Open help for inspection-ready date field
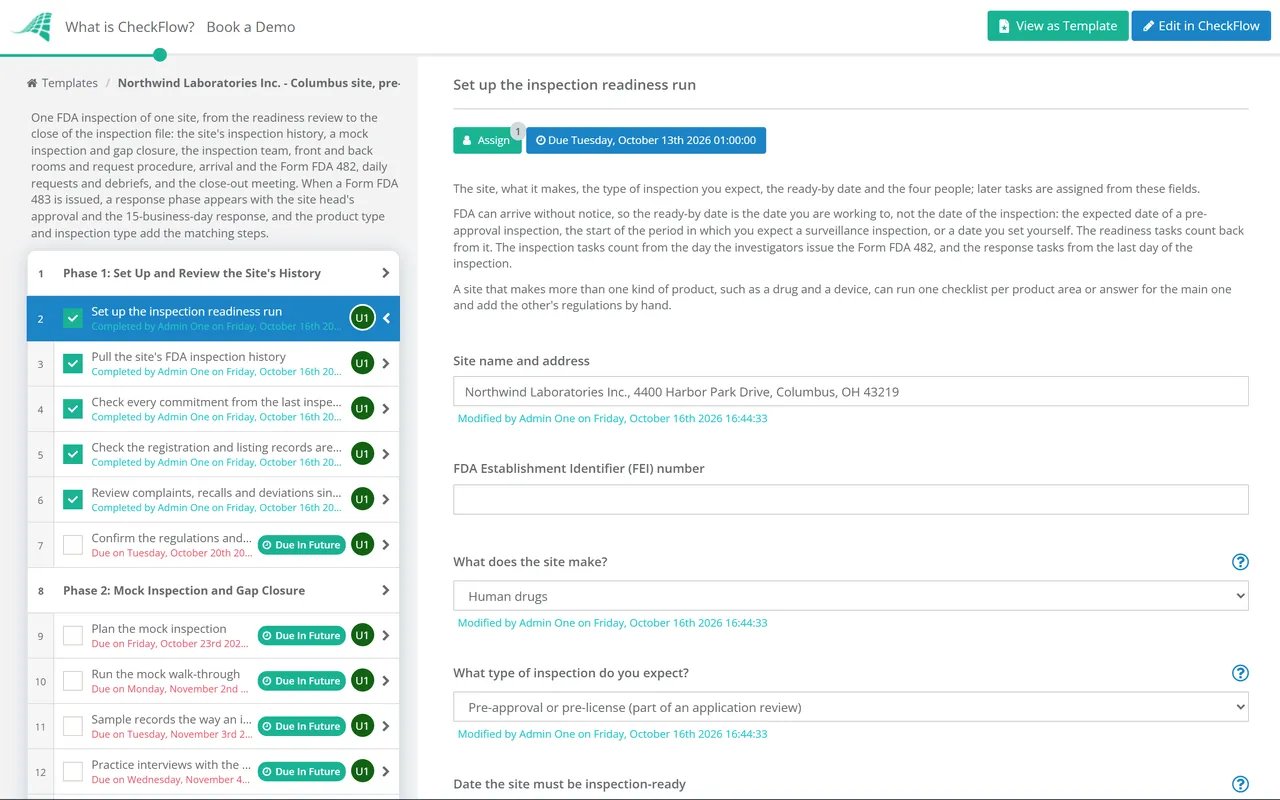 coord(1240,784)
